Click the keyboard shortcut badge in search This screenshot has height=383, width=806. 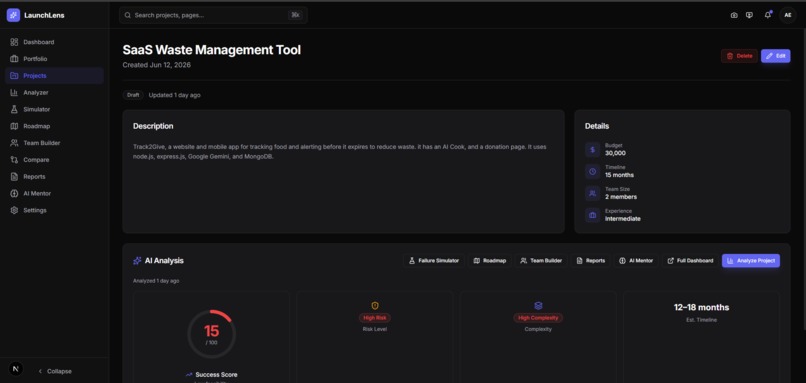295,15
